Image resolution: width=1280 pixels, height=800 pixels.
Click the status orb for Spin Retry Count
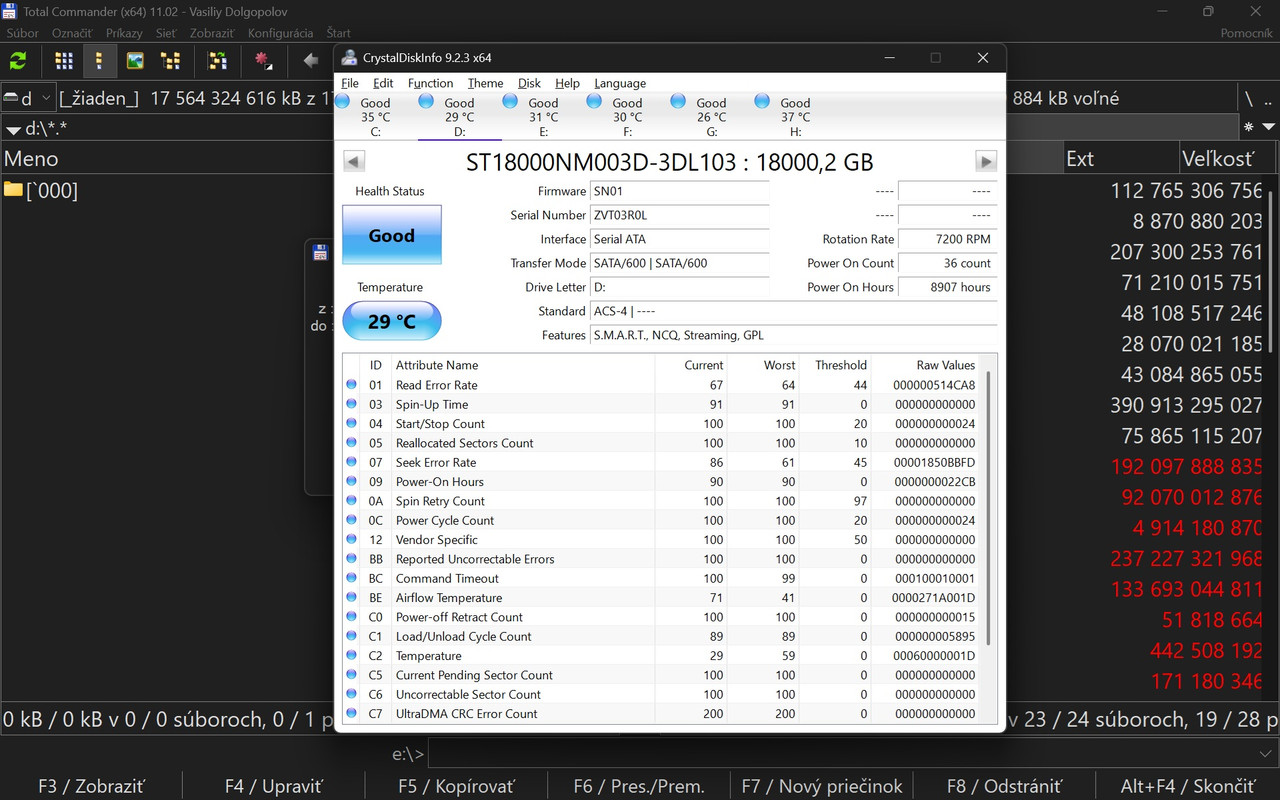[x=351, y=501]
